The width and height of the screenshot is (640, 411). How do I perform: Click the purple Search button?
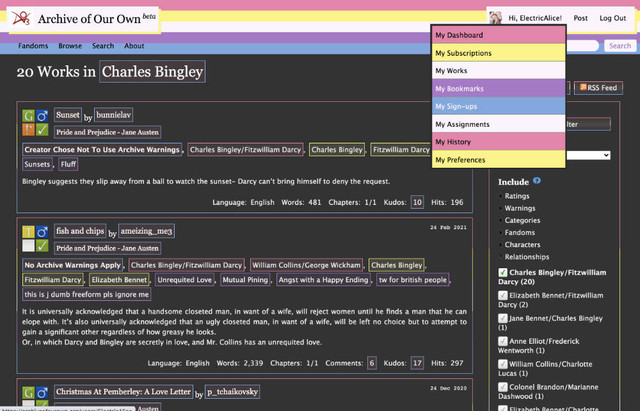(x=620, y=46)
